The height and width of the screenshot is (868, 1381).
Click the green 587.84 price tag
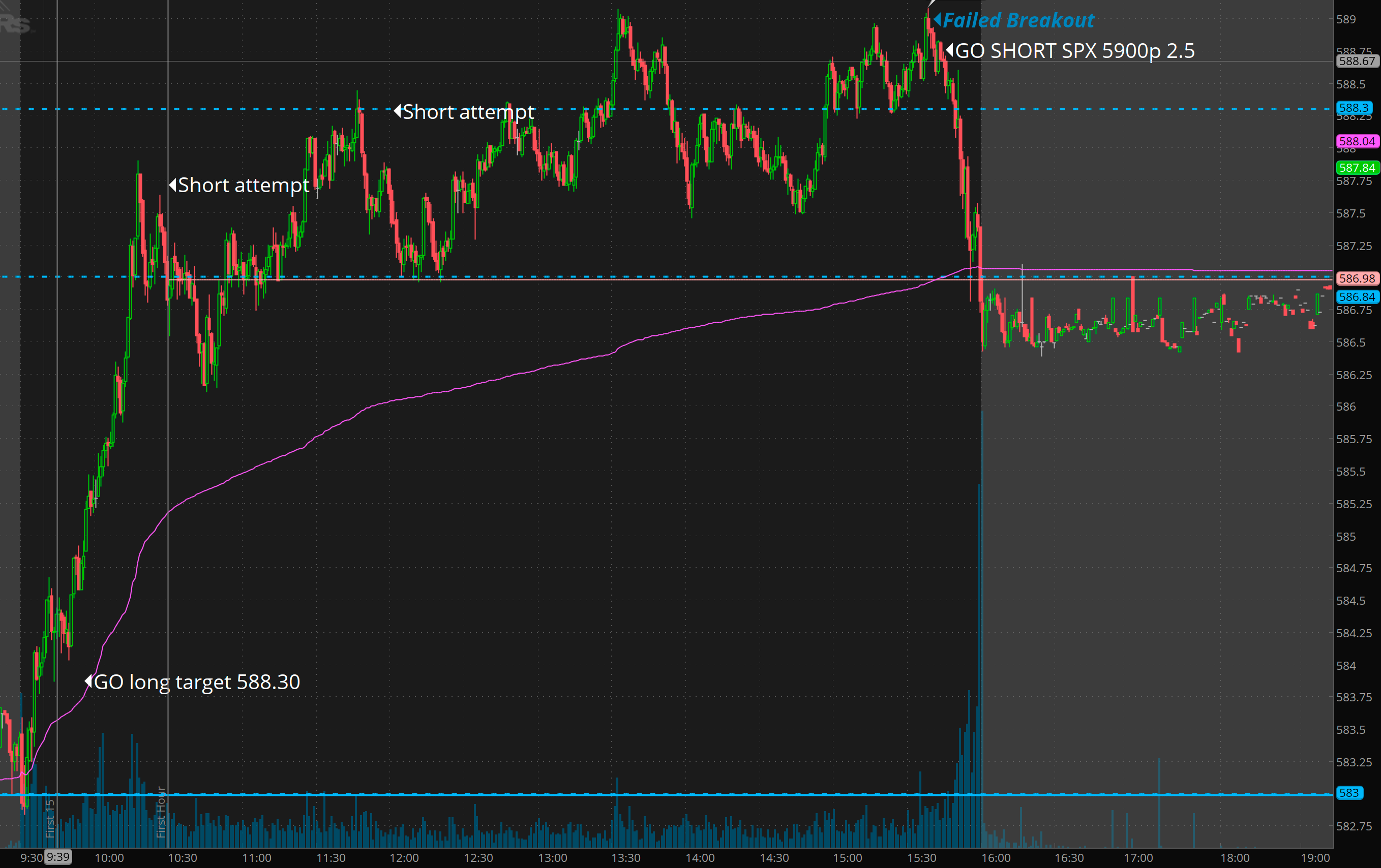tap(1357, 167)
